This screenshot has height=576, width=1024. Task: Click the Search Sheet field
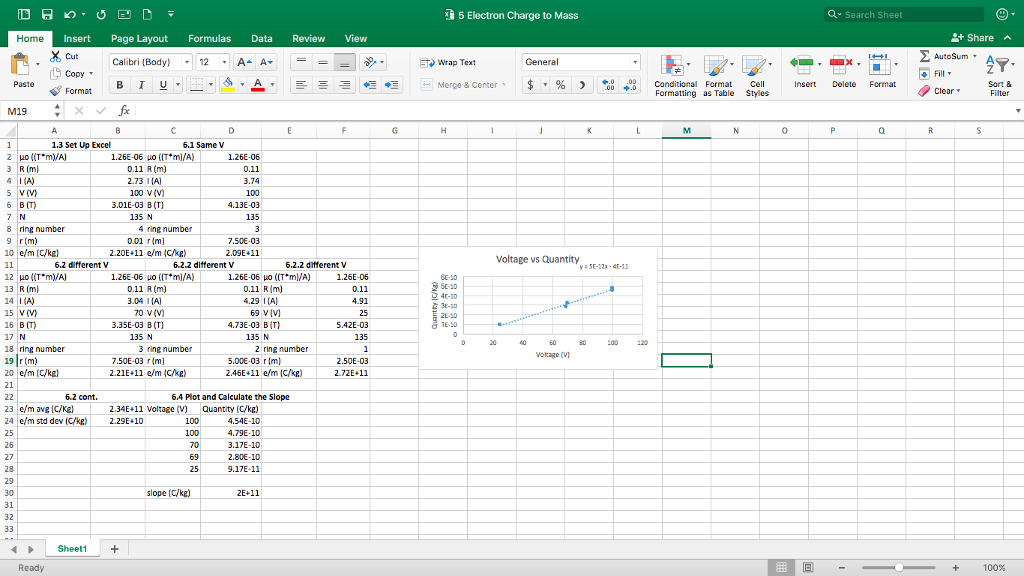[904, 14]
